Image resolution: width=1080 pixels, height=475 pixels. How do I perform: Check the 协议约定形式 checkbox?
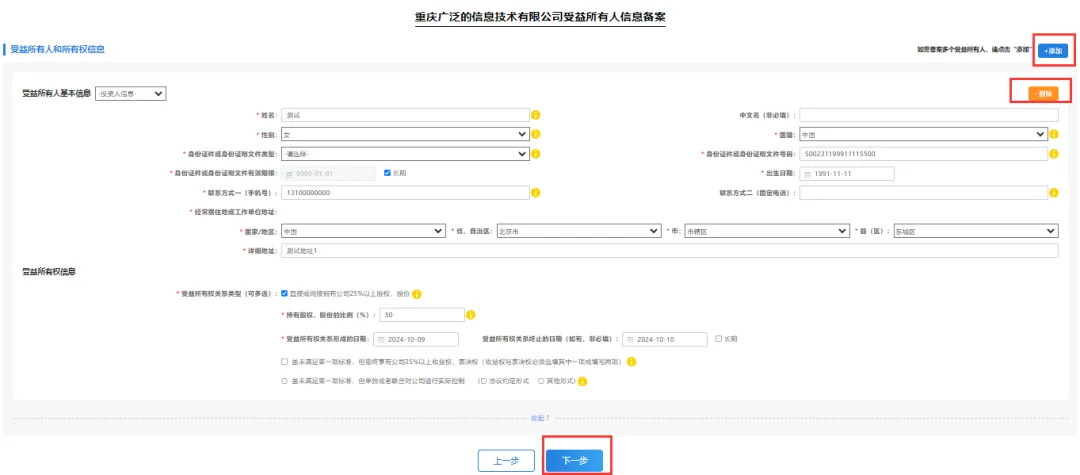[484, 380]
